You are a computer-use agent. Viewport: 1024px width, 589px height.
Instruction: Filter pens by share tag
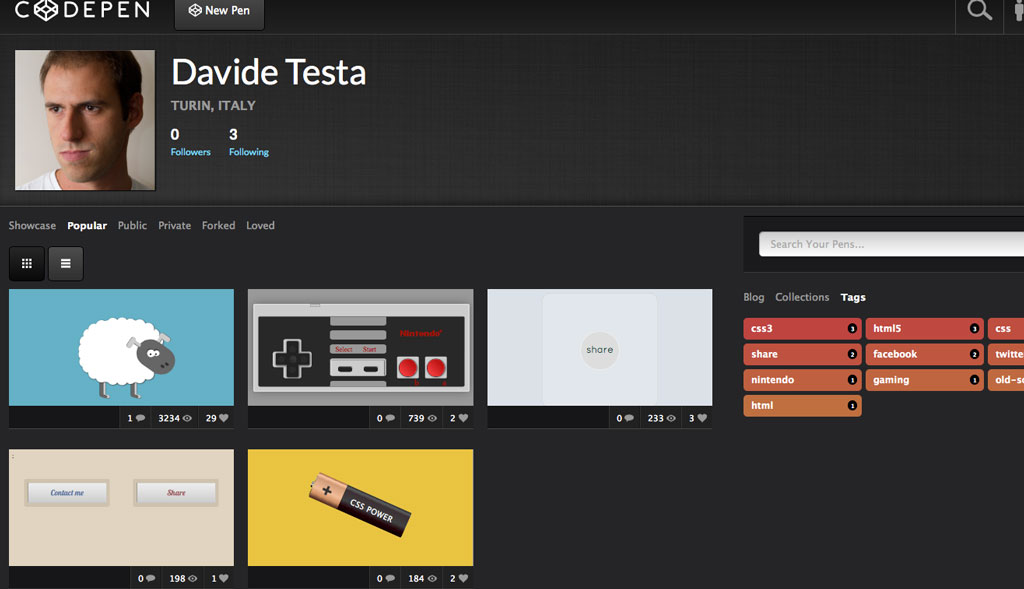point(803,354)
